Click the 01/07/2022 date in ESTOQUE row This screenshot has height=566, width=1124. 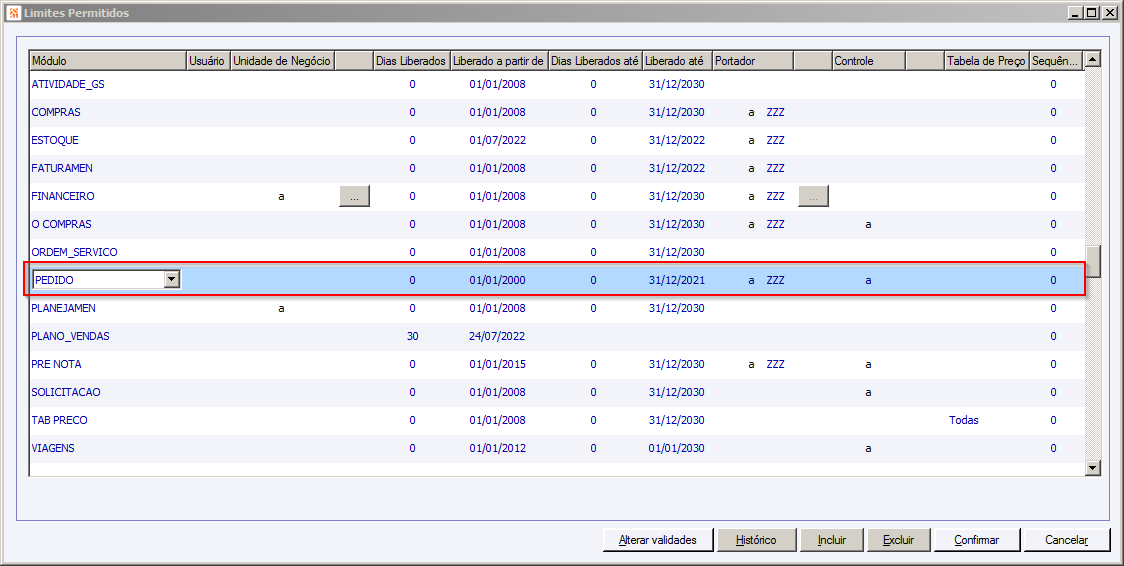click(497, 140)
